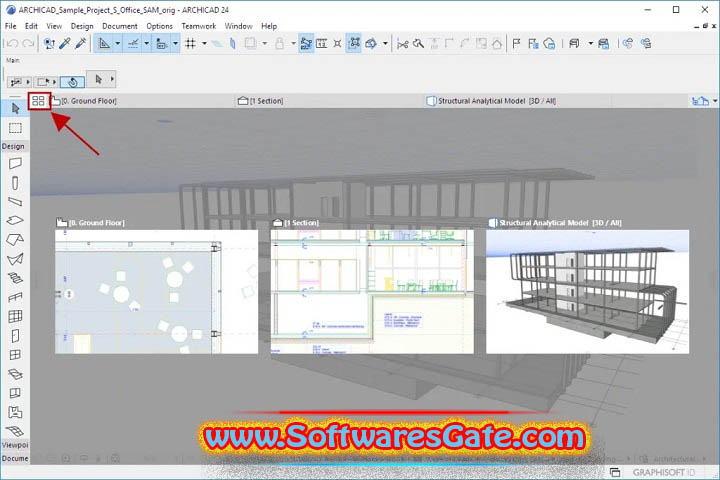Pick up parameters with eyedropper
This screenshot has height=480, width=720.
(x=65, y=44)
